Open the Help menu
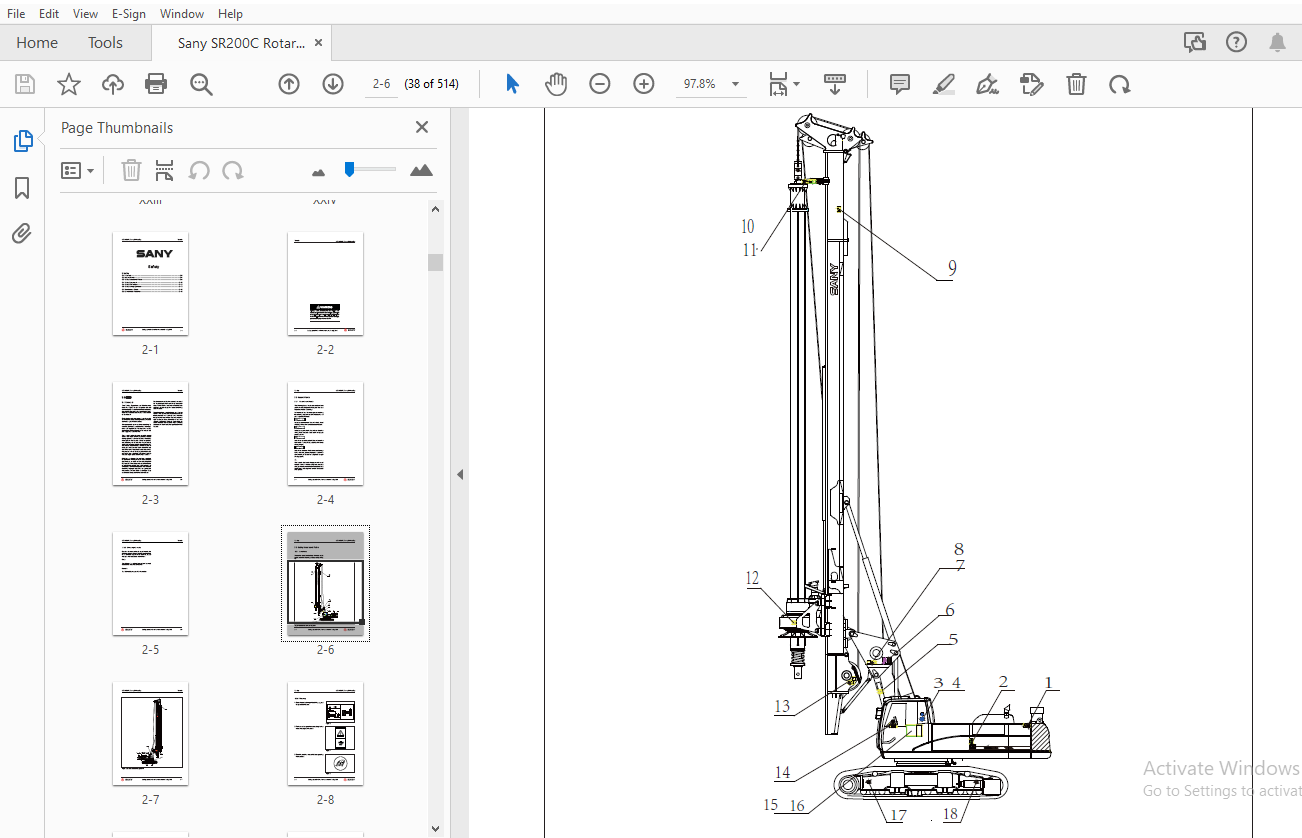Viewport: 1302px width, 838px height. (230, 14)
